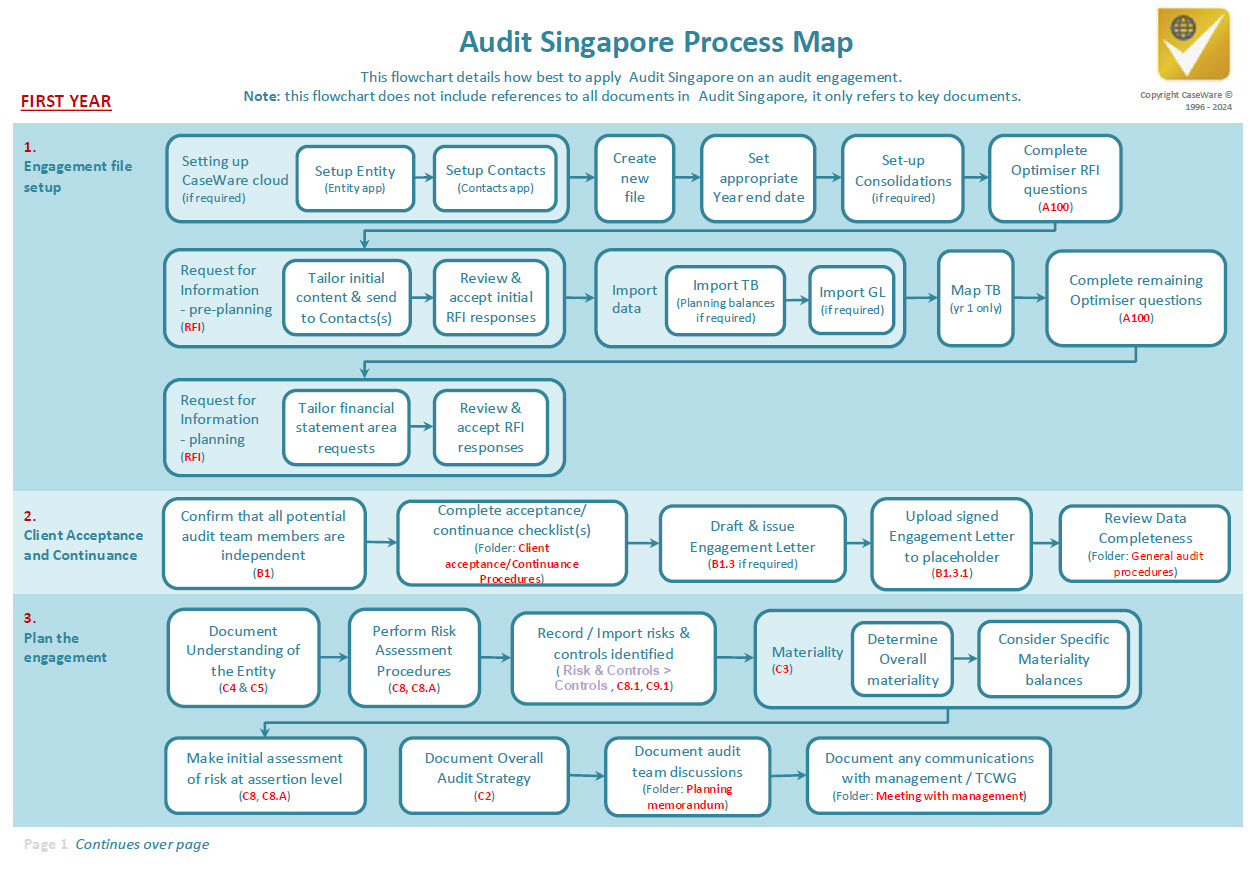Select the FIRST YEAR heading

click(x=65, y=101)
